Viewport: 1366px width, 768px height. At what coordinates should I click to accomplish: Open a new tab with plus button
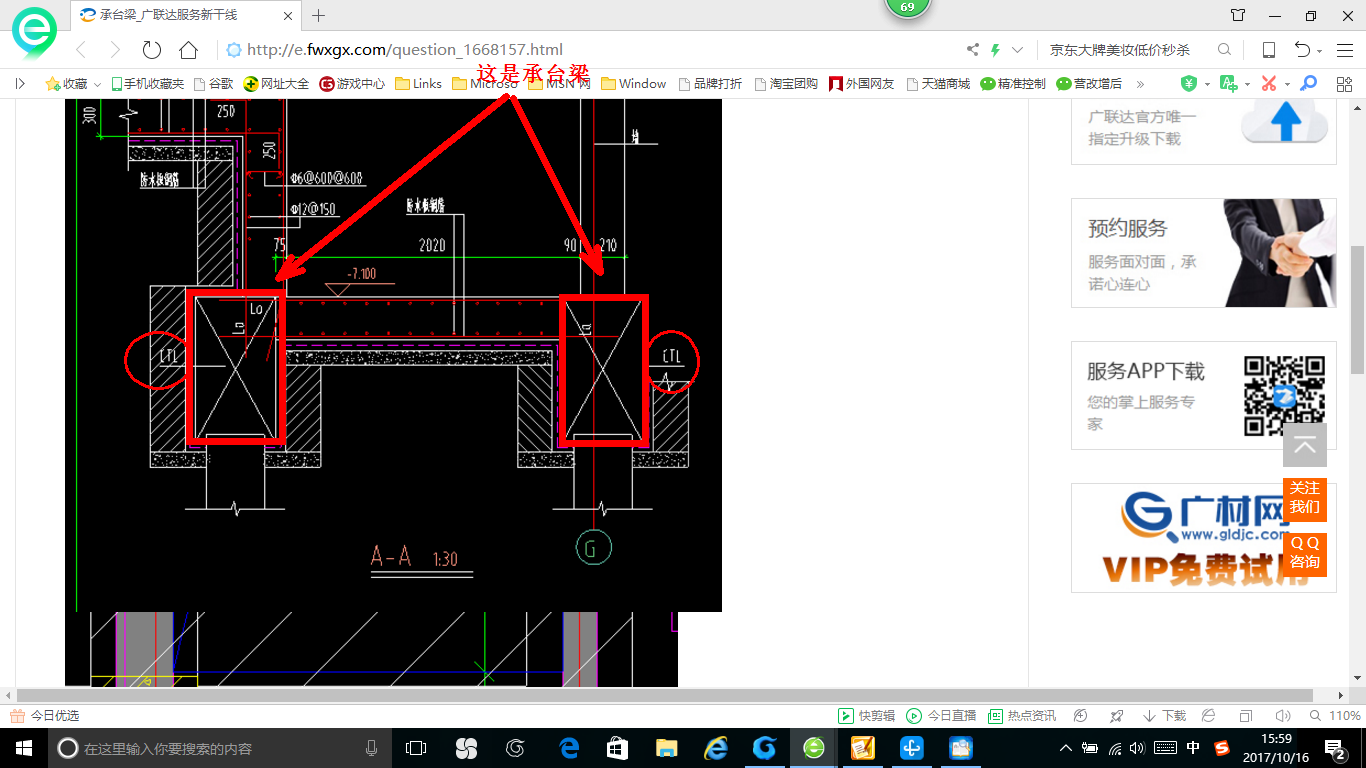[319, 15]
